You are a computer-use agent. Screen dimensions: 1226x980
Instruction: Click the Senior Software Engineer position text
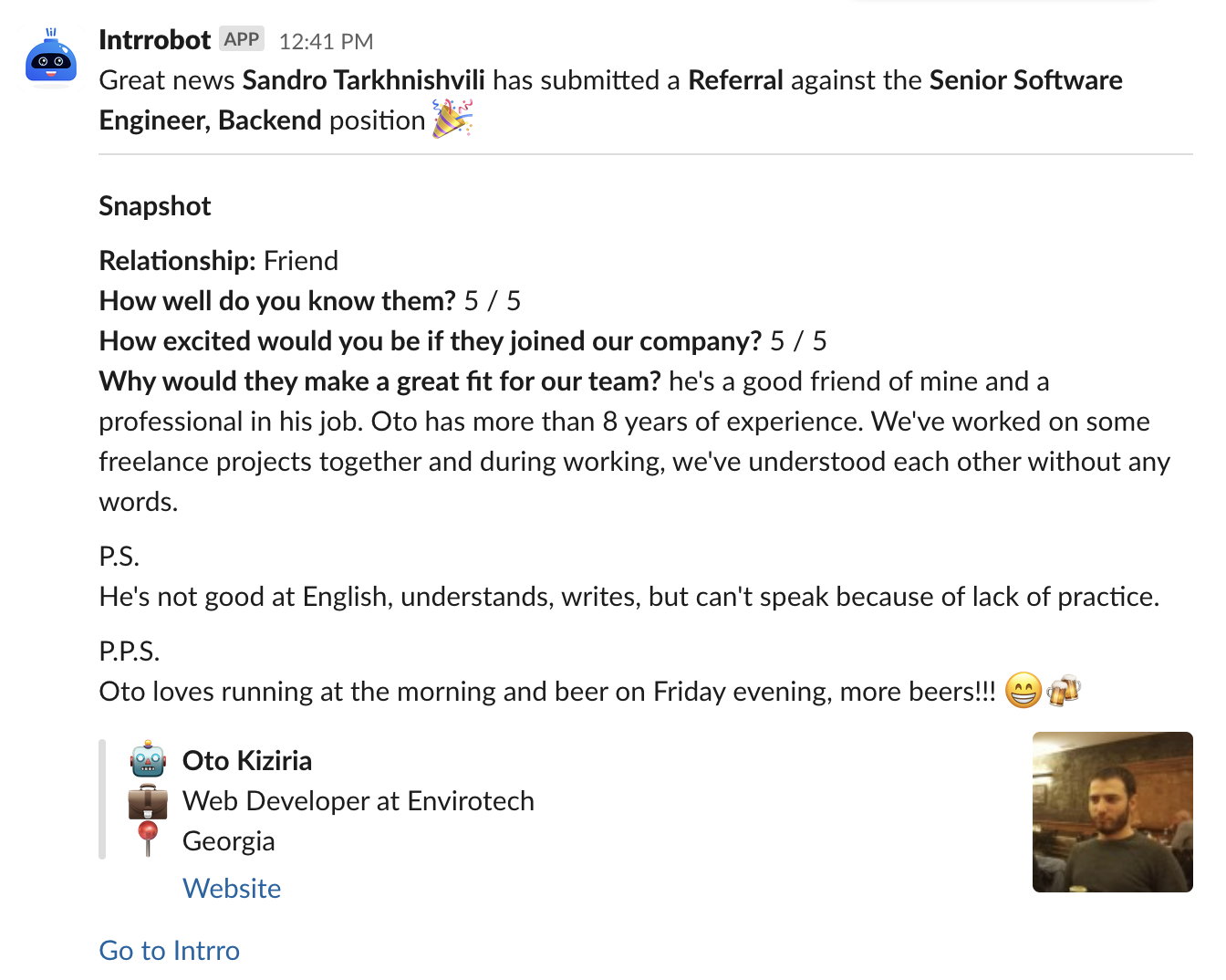coord(1025,80)
